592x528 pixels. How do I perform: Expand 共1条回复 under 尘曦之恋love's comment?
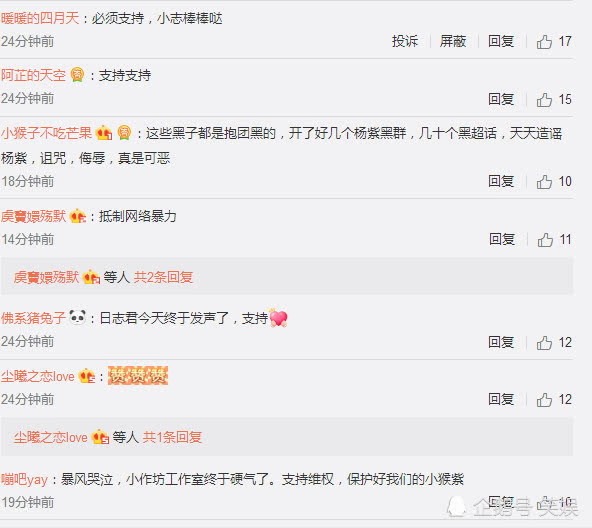pos(172,437)
